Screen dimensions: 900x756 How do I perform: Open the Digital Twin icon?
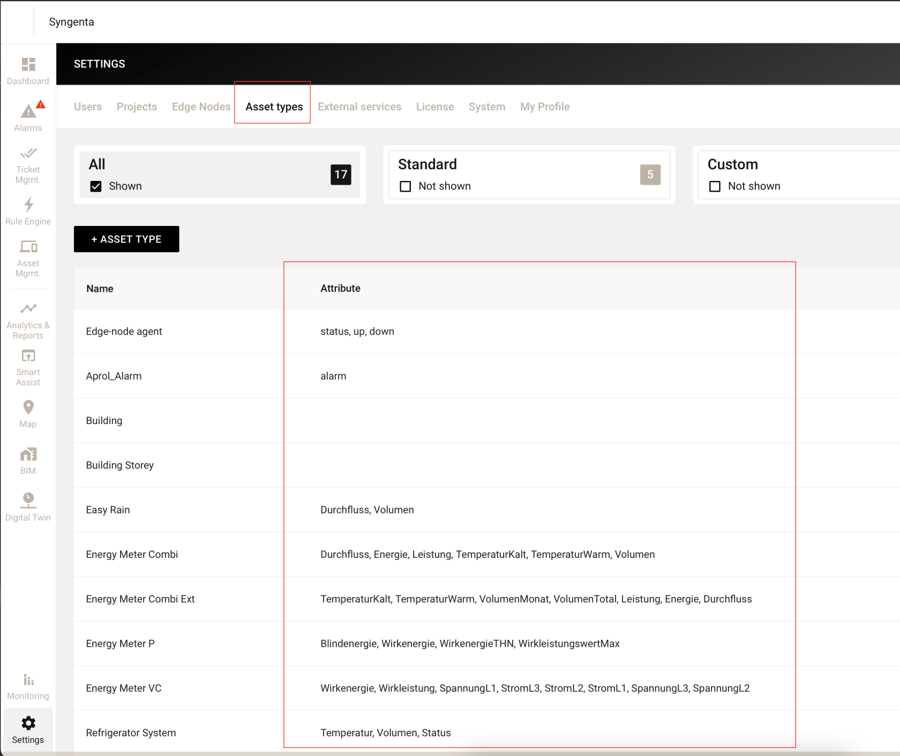click(x=28, y=501)
